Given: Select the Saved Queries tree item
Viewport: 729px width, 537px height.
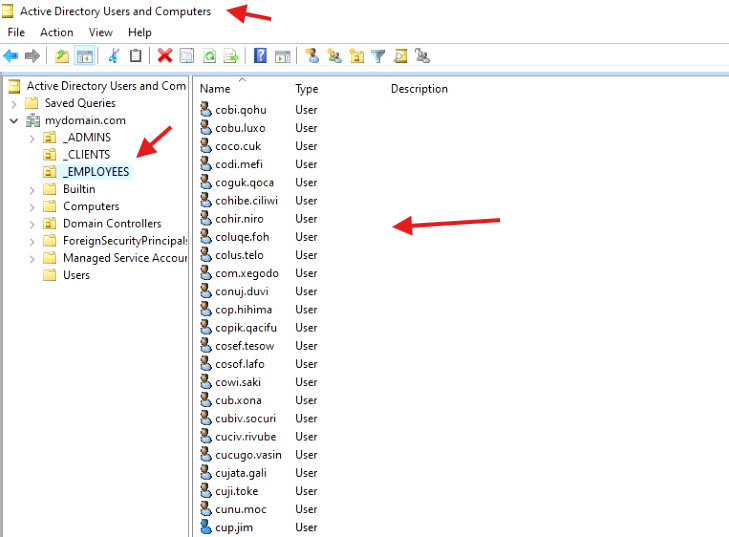Looking at the screenshot, I should [80, 103].
